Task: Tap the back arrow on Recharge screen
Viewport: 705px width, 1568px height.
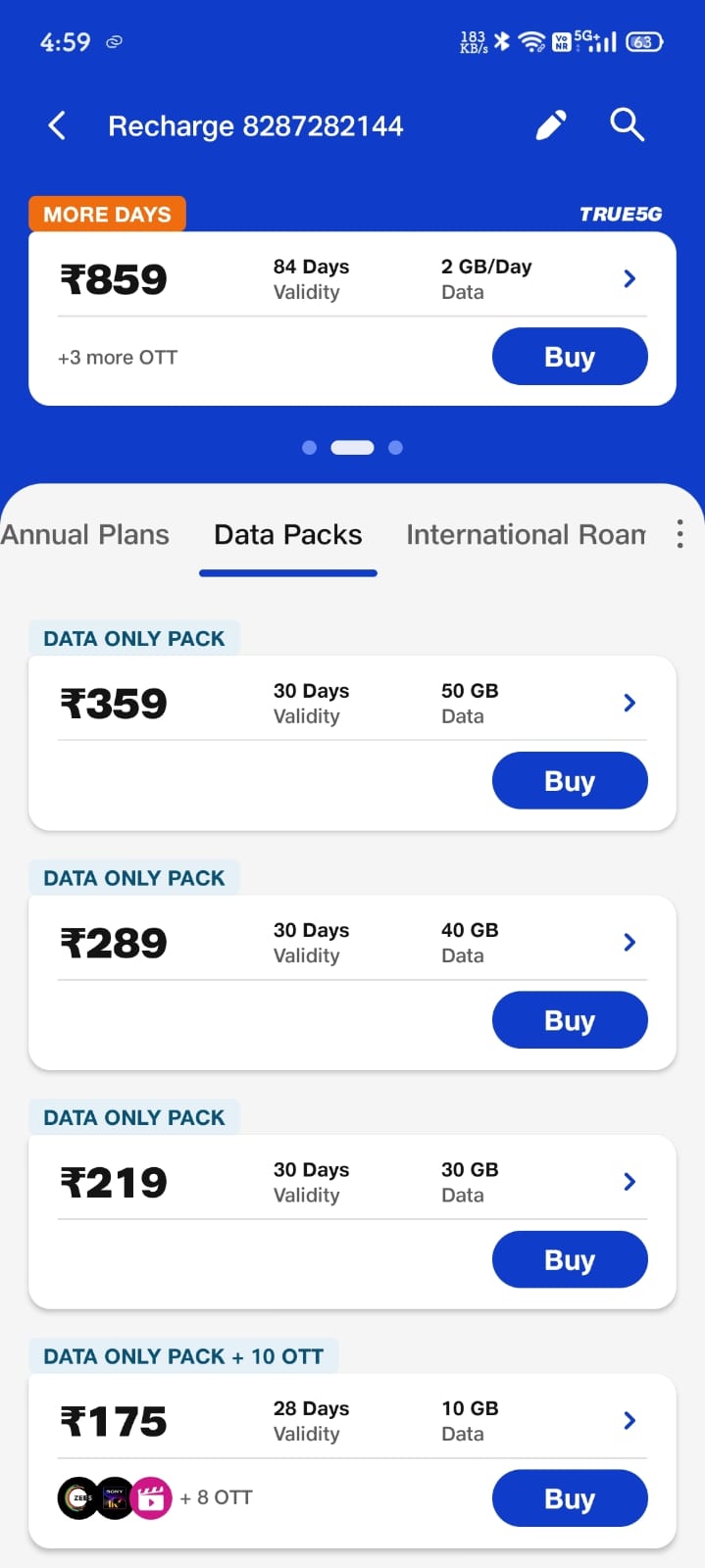Action: pos(57,125)
